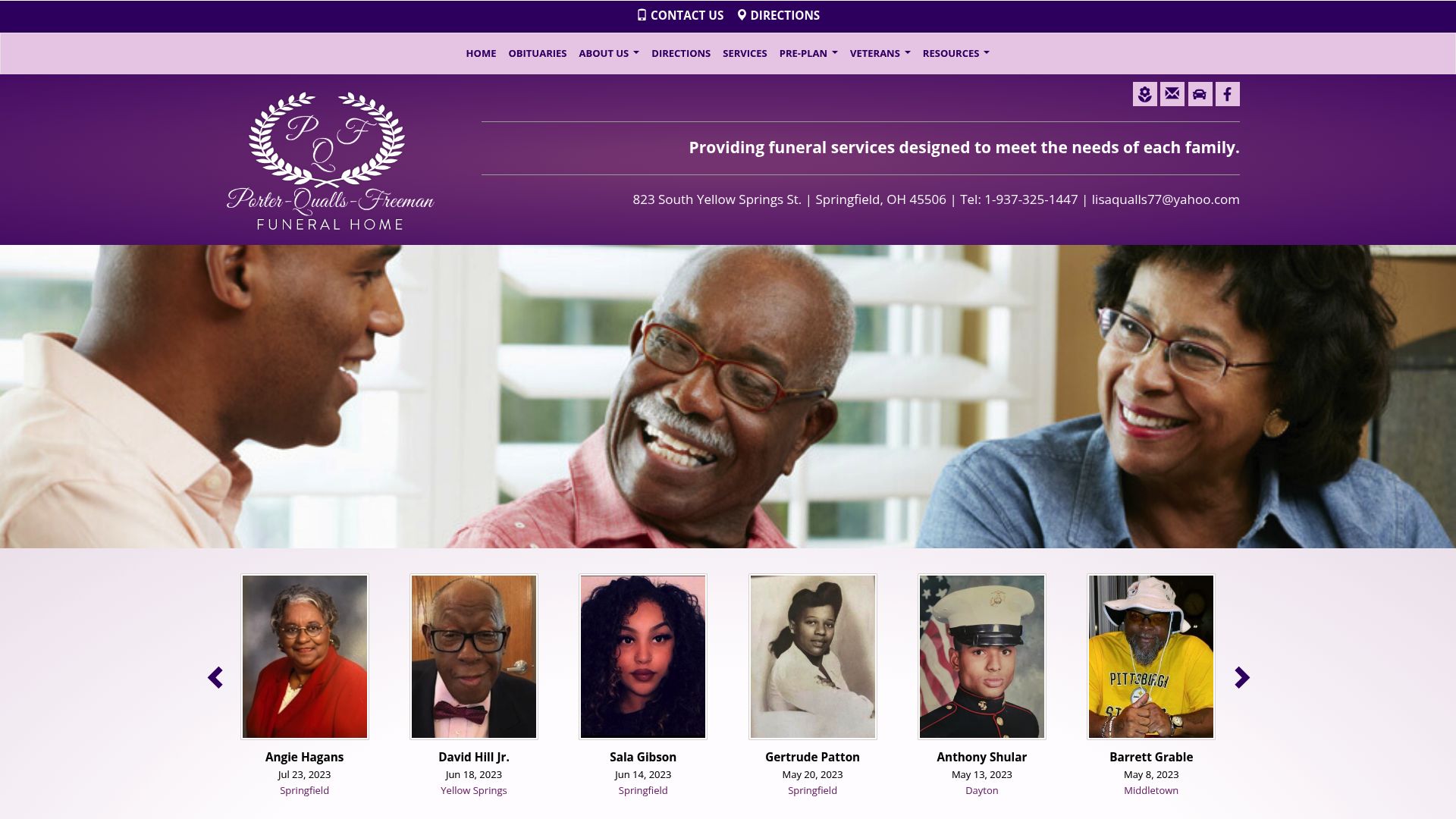This screenshot has width=1456, height=819.
Task: Click the send flowers icon
Action: 1144,94
